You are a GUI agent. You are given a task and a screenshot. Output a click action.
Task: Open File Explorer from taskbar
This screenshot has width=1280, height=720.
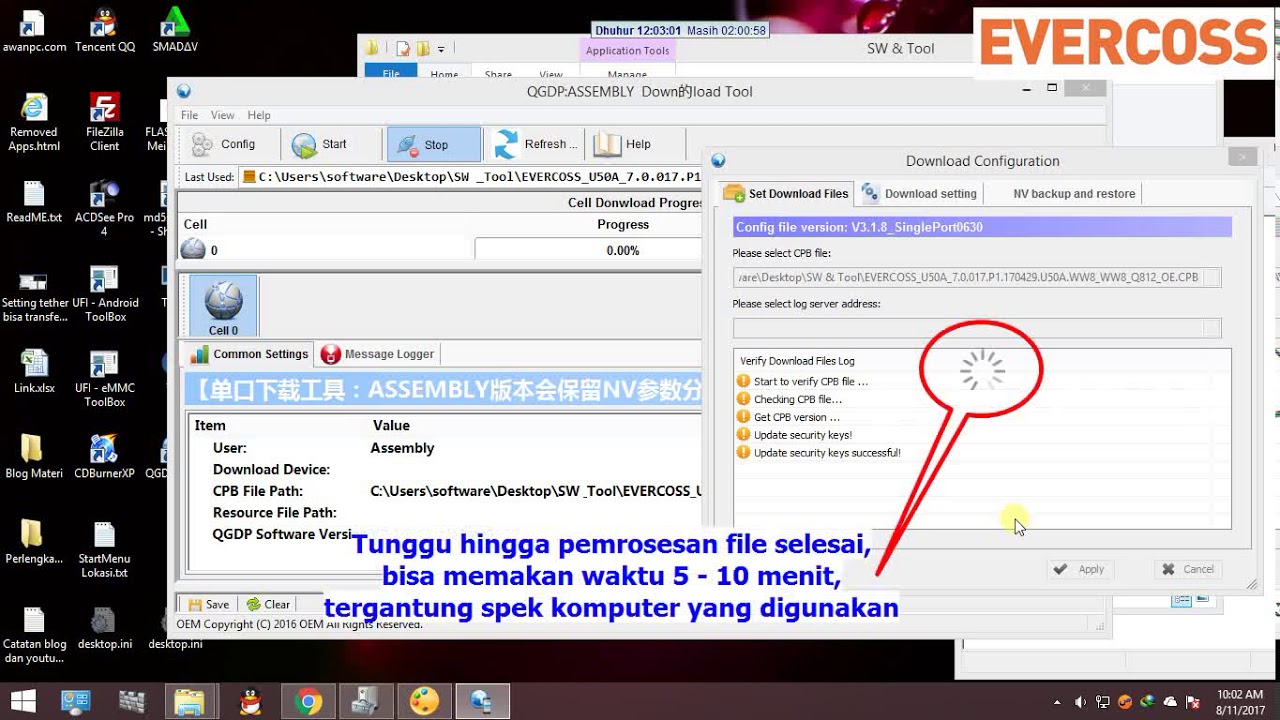click(190, 702)
